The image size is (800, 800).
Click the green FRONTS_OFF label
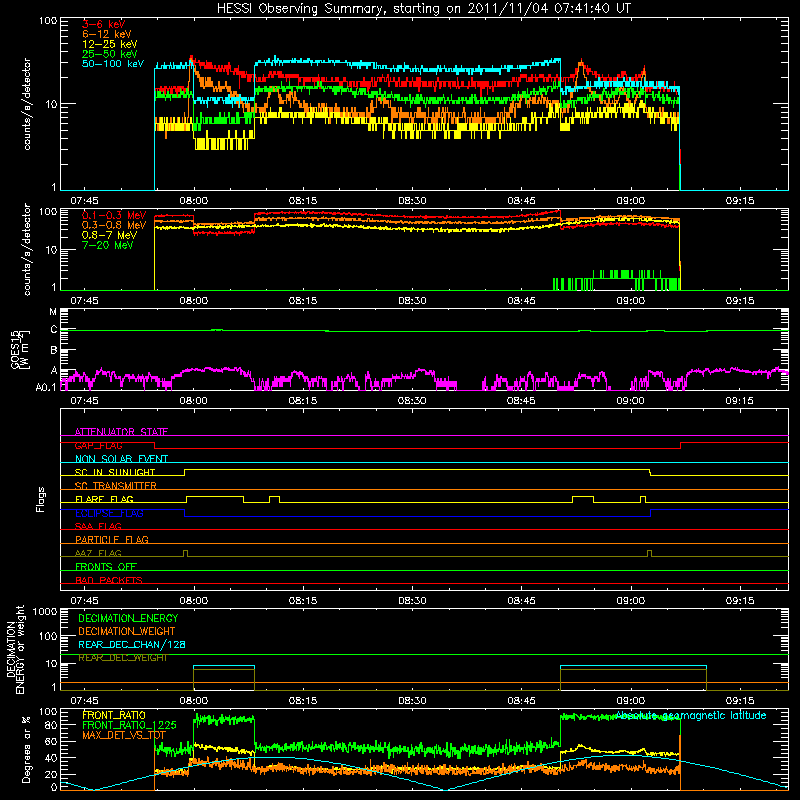tap(106, 566)
